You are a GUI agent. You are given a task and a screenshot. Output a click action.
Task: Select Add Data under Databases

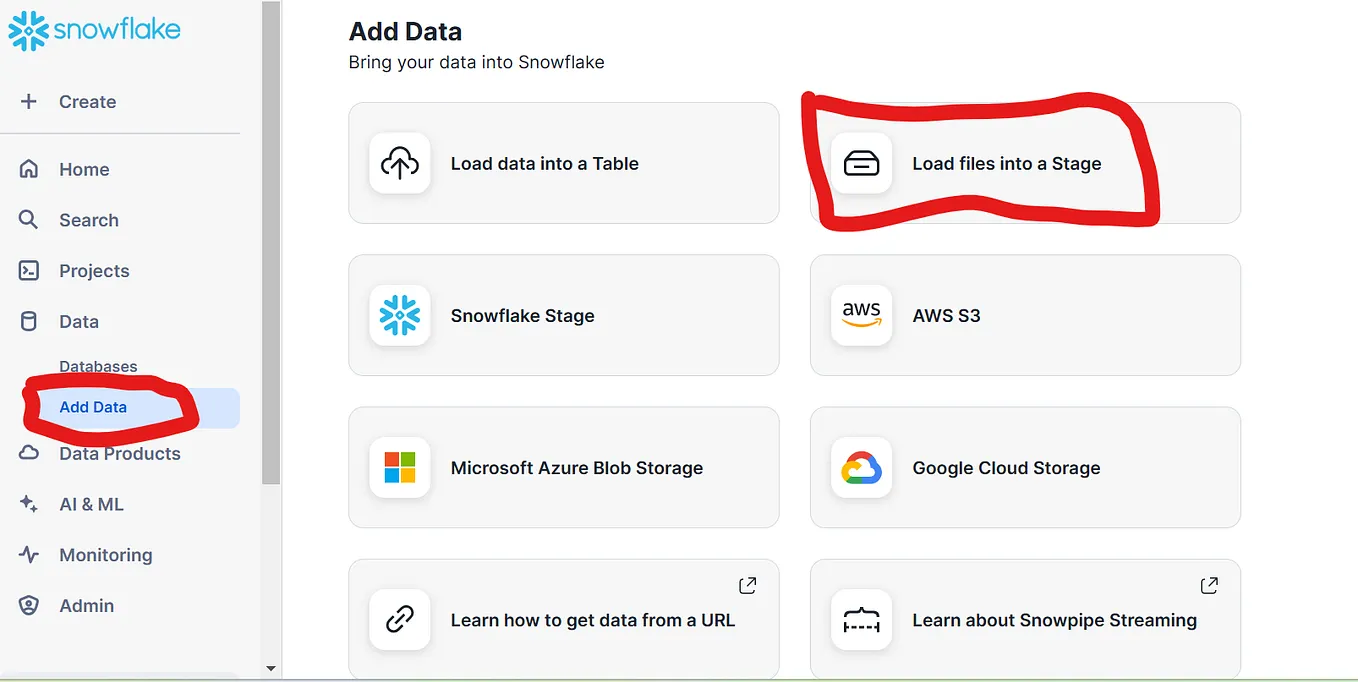click(x=95, y=407)
